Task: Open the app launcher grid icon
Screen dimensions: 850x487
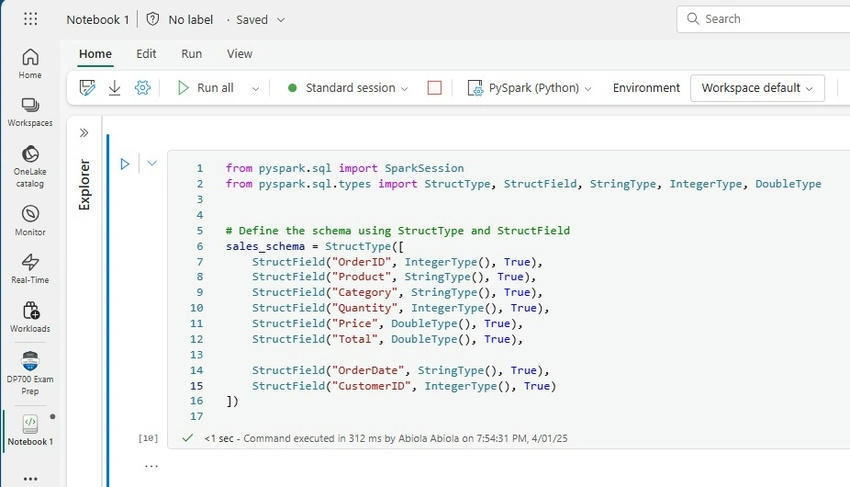Action: [30, 20]
